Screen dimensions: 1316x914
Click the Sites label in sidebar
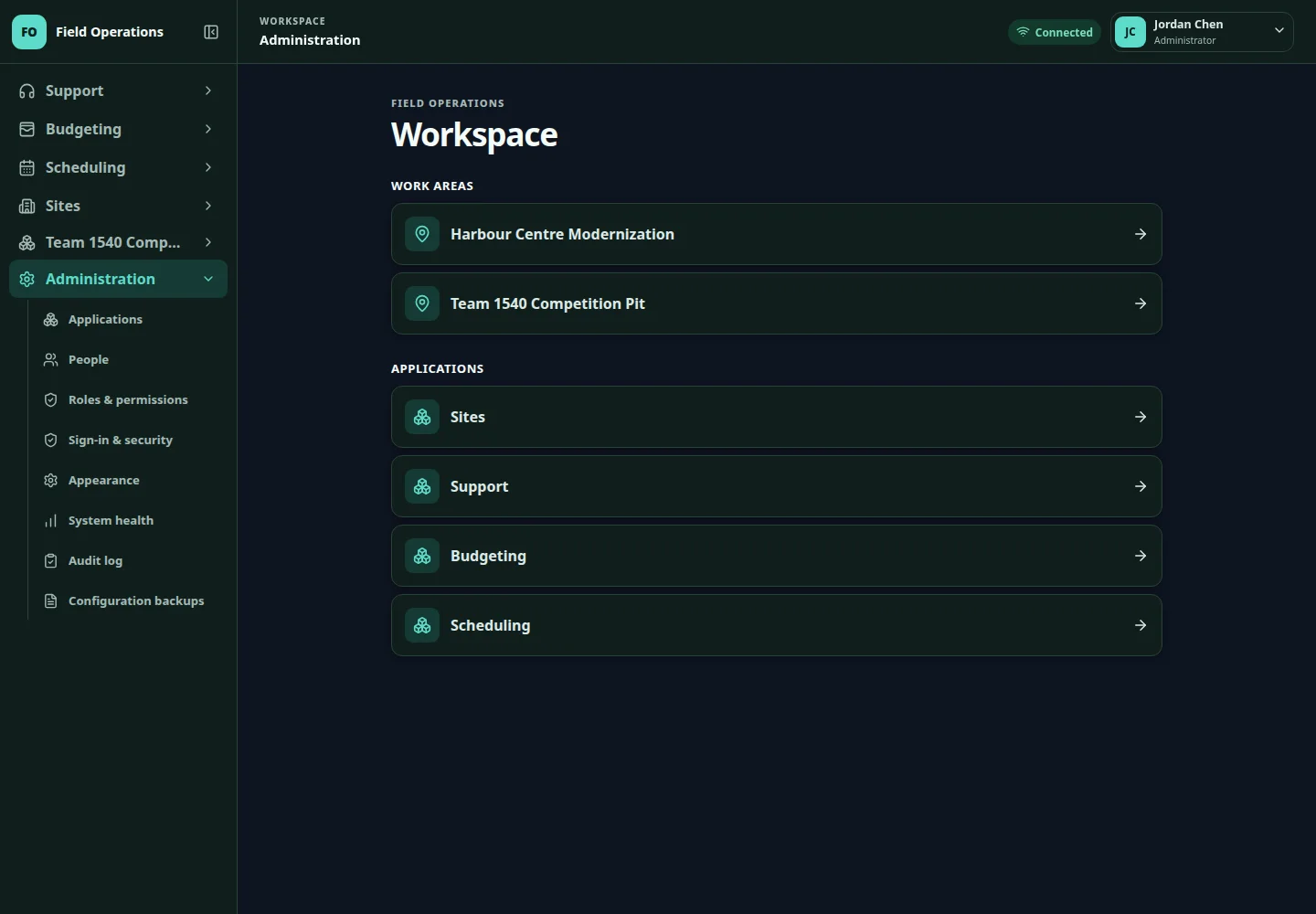tap(63, 206)
